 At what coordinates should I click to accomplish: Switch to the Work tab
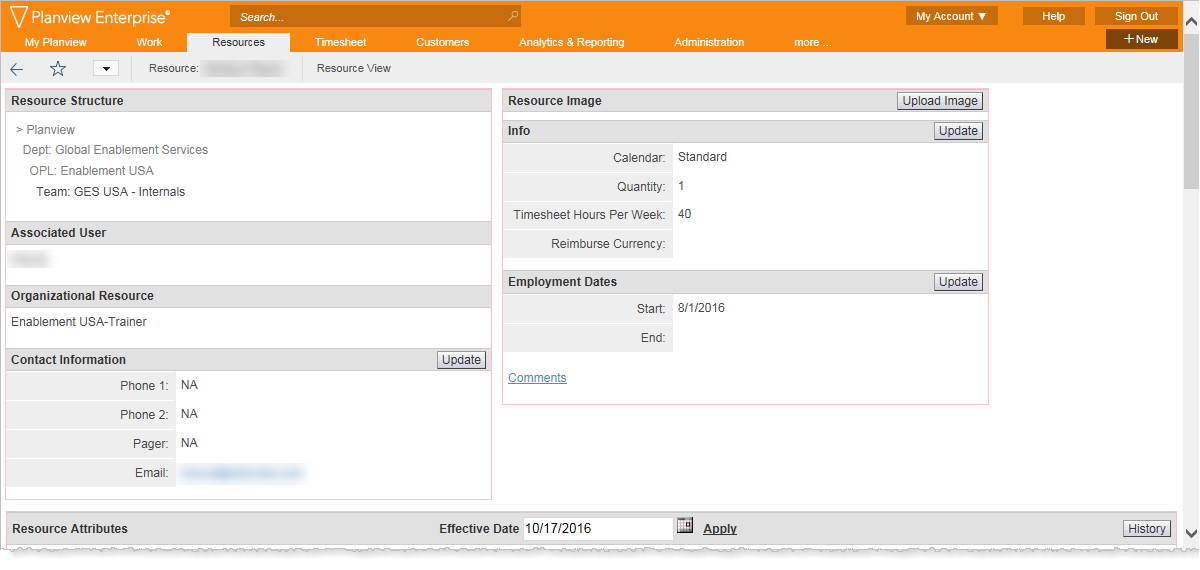tap(149, 42)
